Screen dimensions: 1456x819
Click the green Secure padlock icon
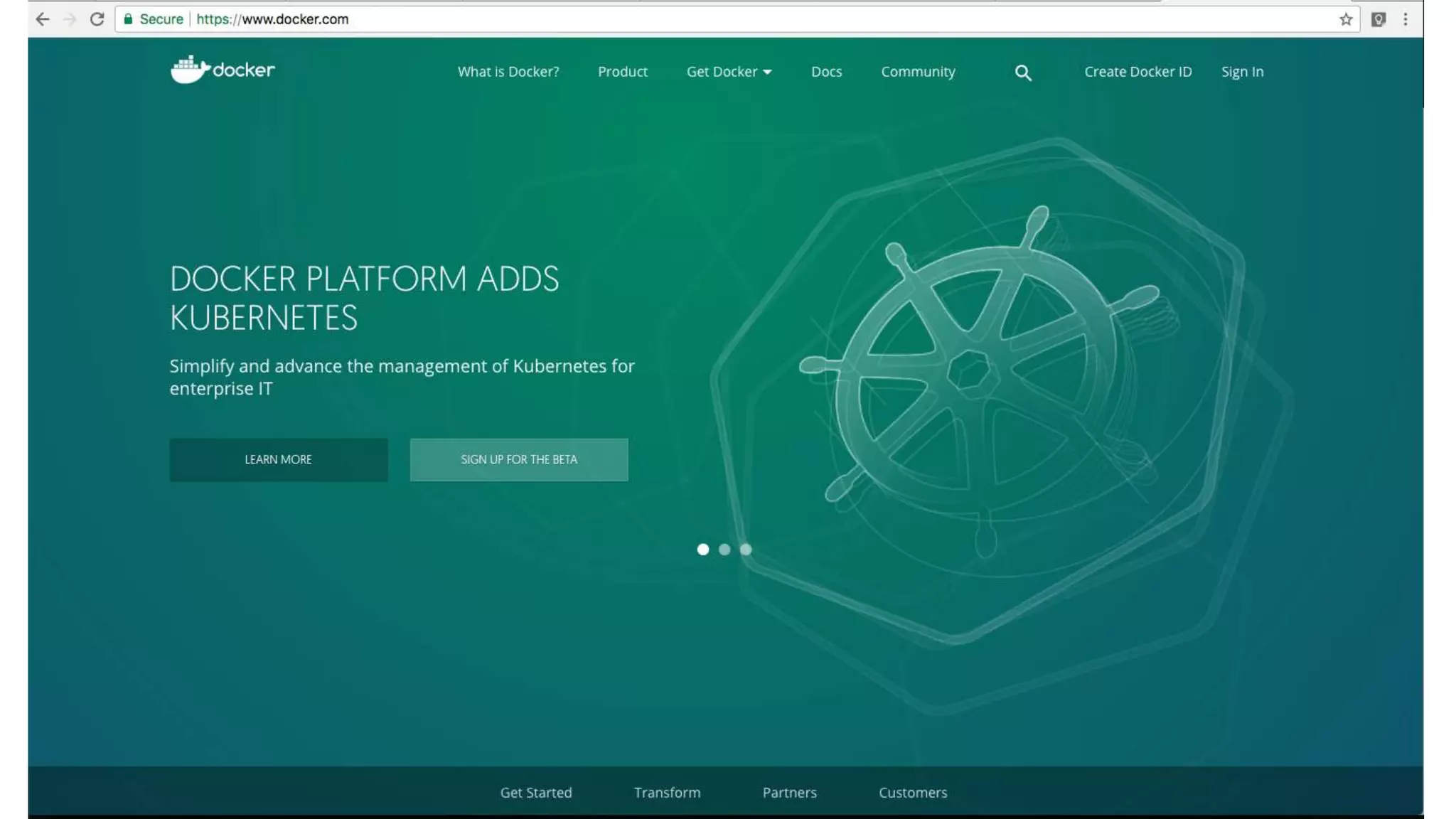[128, 19]
